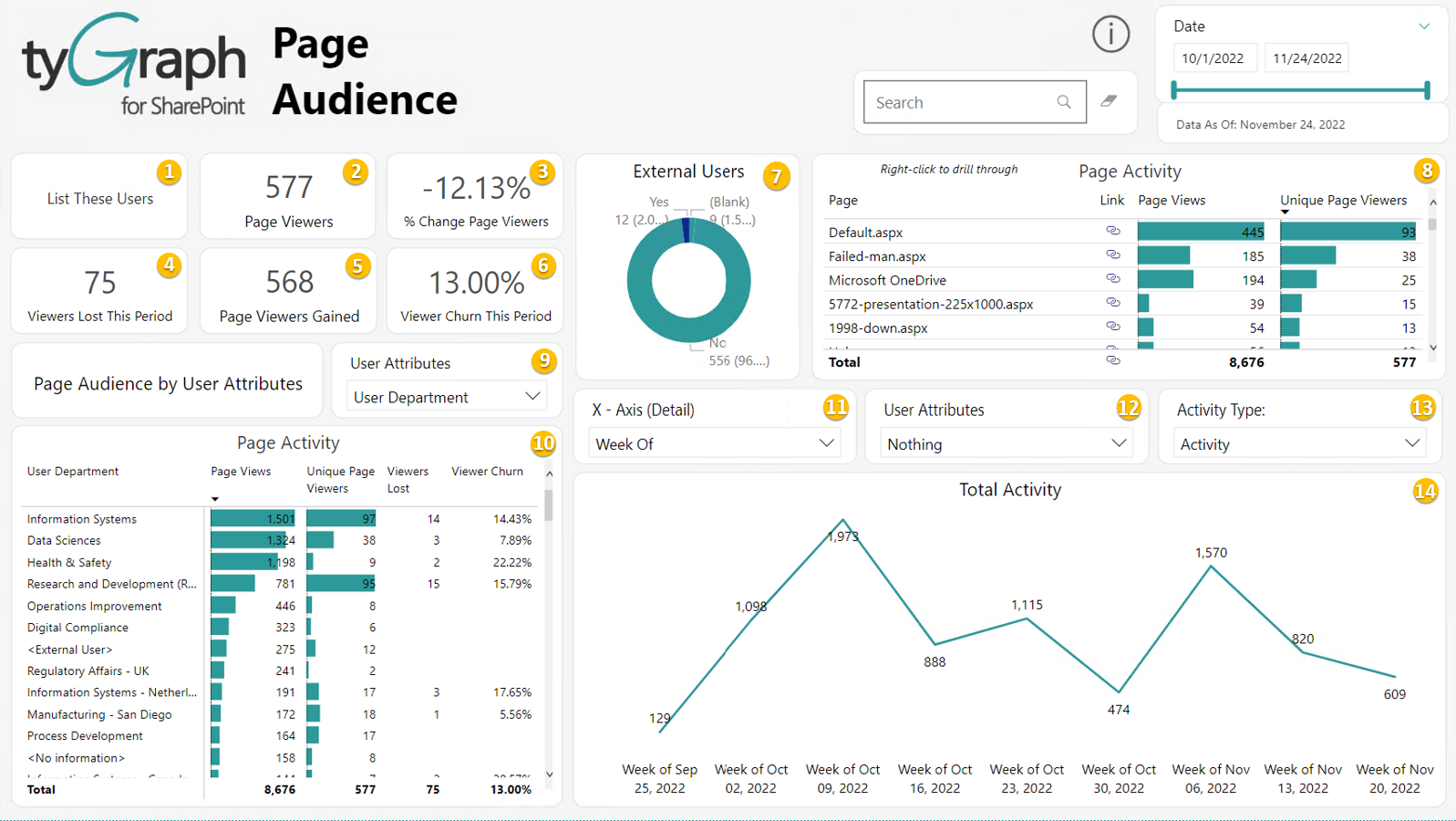1456x821 pixels.
Task: Sort by Viewer Churn column header
Action: click(x=487, y=472)
